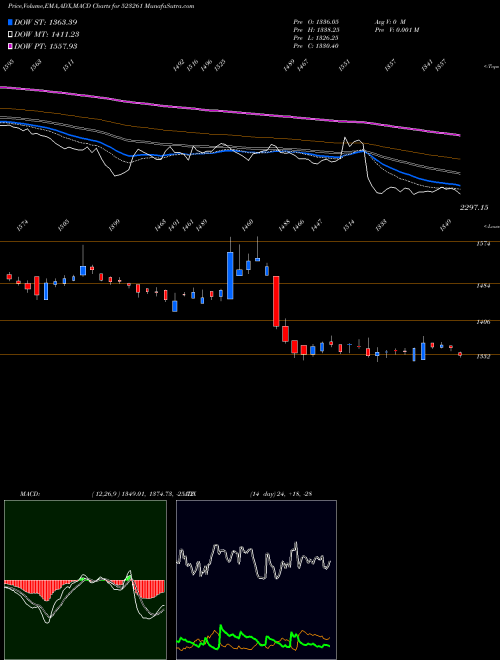500x660 pixels.
Task: Select the DOW PT legend label
Action: point(45,46)
